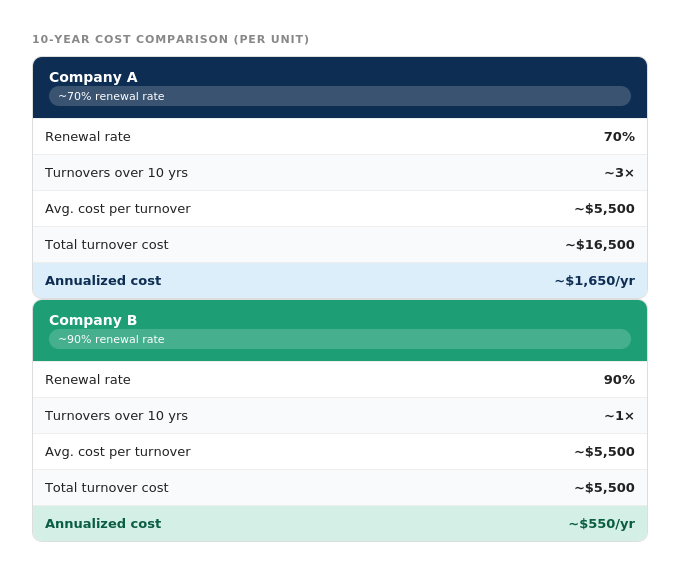The width and height of the screenshot is (680, 574).
Task: Select Company A ~$5,500 average cost value
Action: pos(604,209)
